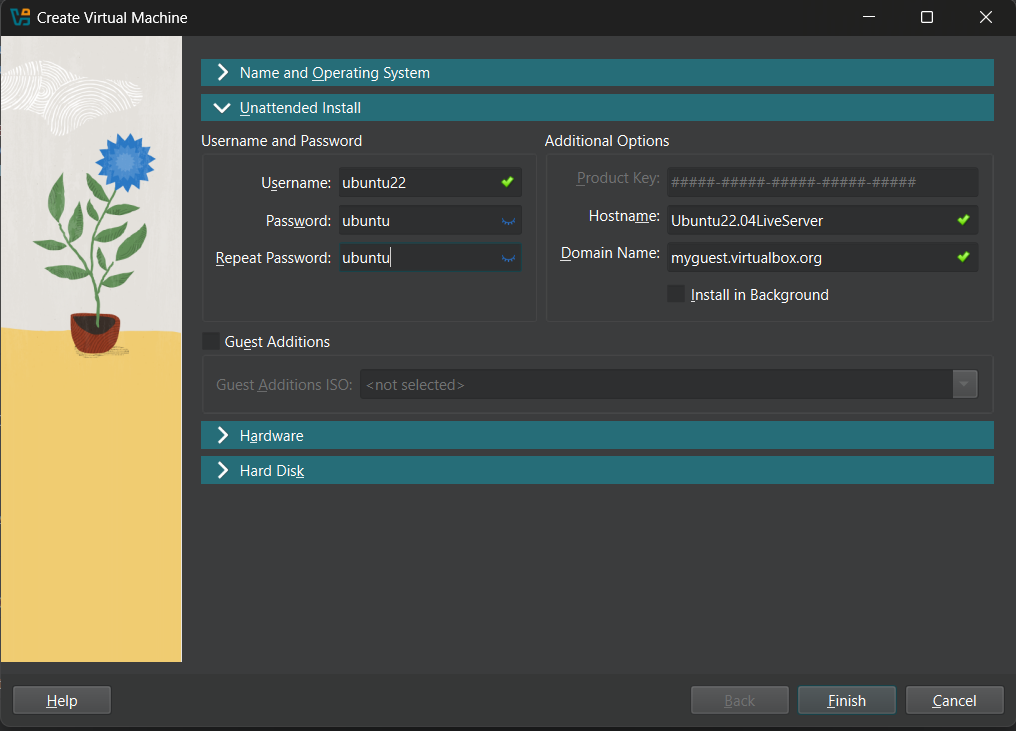1016x731 pixels.
Task: Click the VirtualBox logo in title bar
Action: [19, 17]
